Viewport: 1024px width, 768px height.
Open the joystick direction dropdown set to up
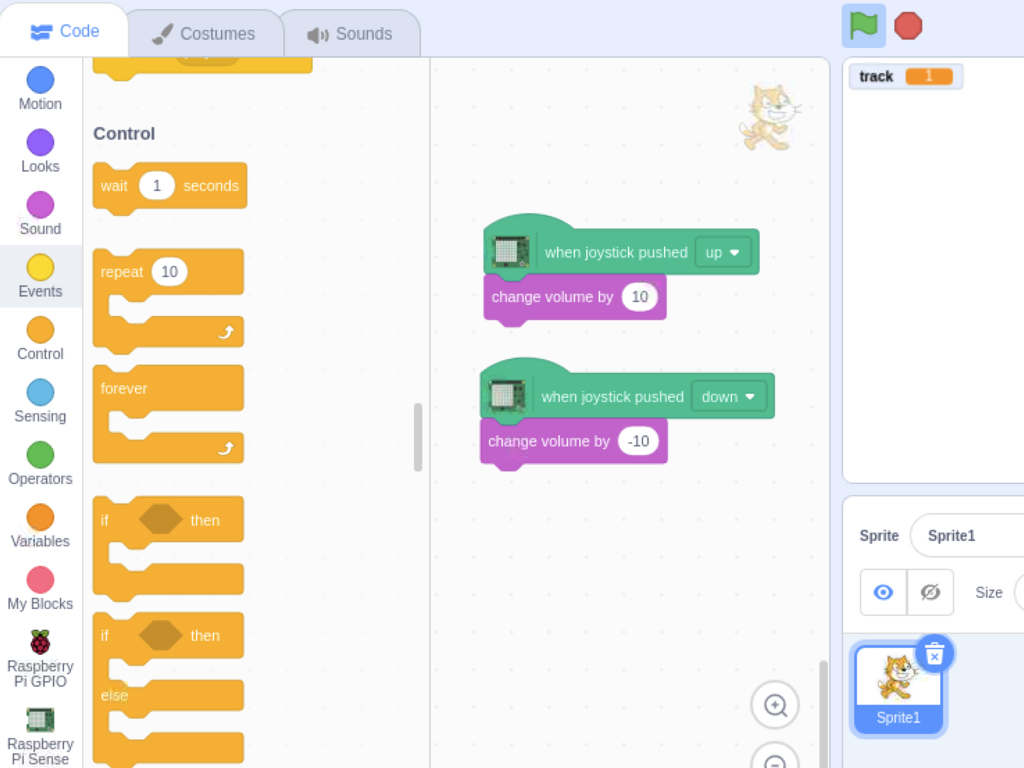point(722,252)
